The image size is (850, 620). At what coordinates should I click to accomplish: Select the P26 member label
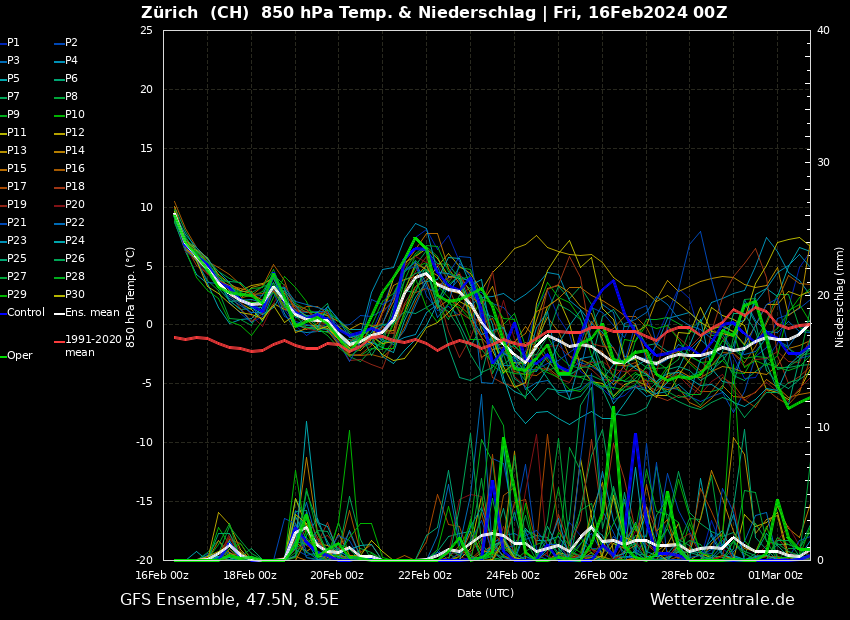[75, 259]
